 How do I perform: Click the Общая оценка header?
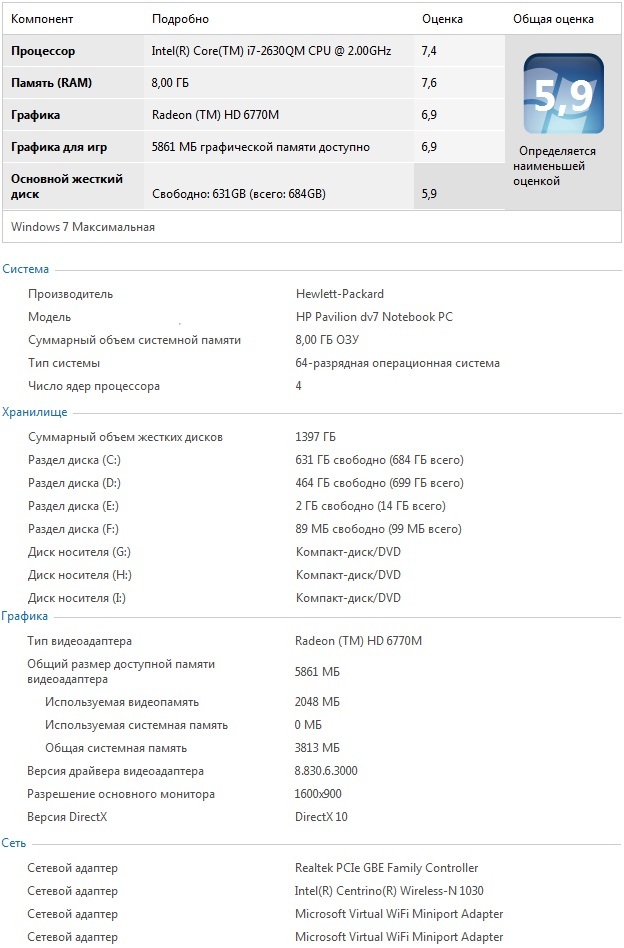point(553,19)
